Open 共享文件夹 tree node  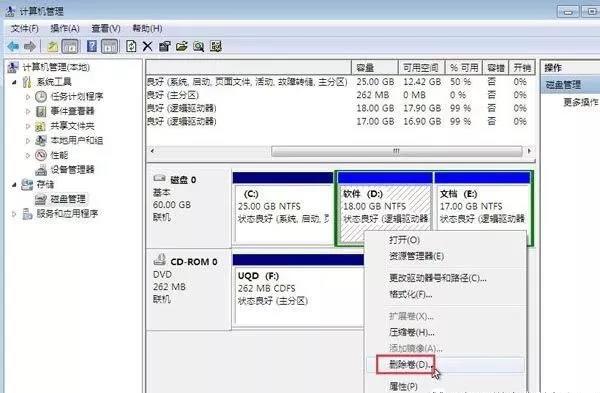(x=72, y=126)
